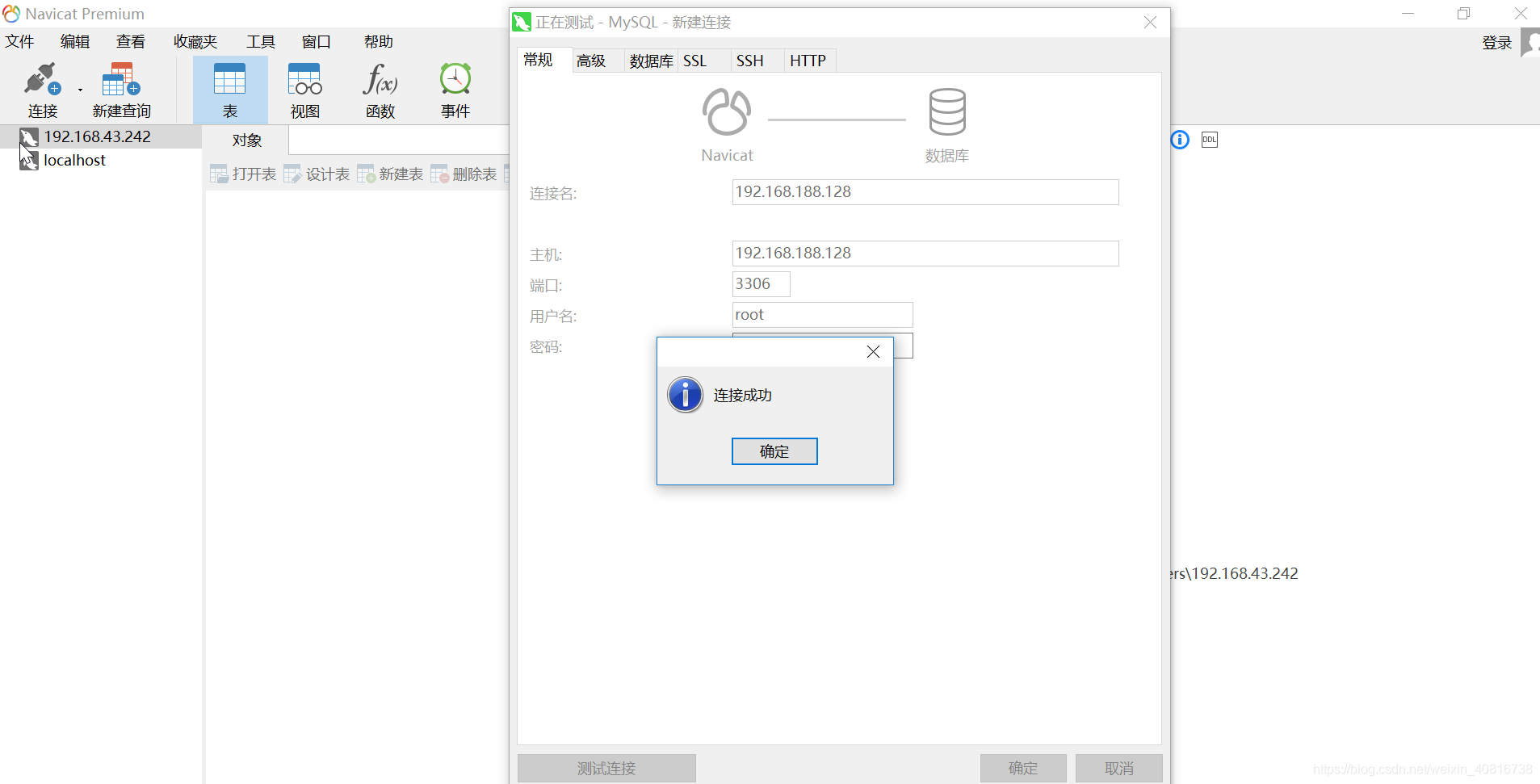The height and width of the screenshot is (784, 1540).
Task: Click the DDL icon in right panel
Action: point(1209,140)
